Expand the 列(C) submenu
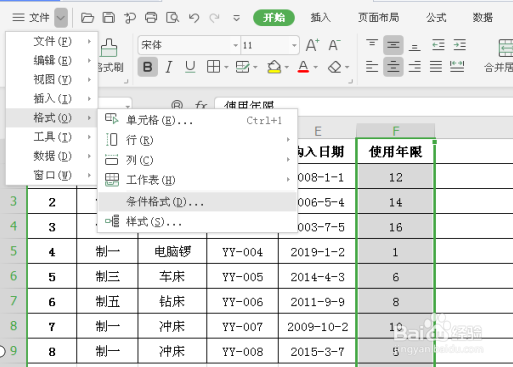This screenshot has height=367, width=513. coord(197,160)
